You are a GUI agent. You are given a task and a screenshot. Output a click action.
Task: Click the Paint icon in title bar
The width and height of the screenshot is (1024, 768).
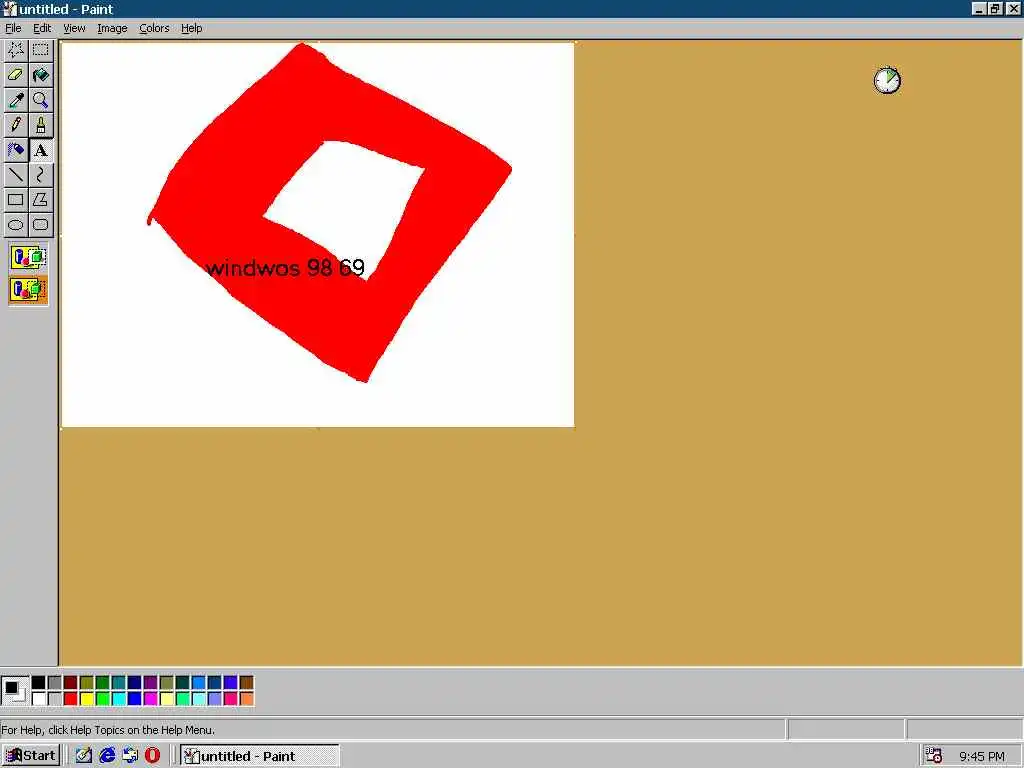click(9, 9)
